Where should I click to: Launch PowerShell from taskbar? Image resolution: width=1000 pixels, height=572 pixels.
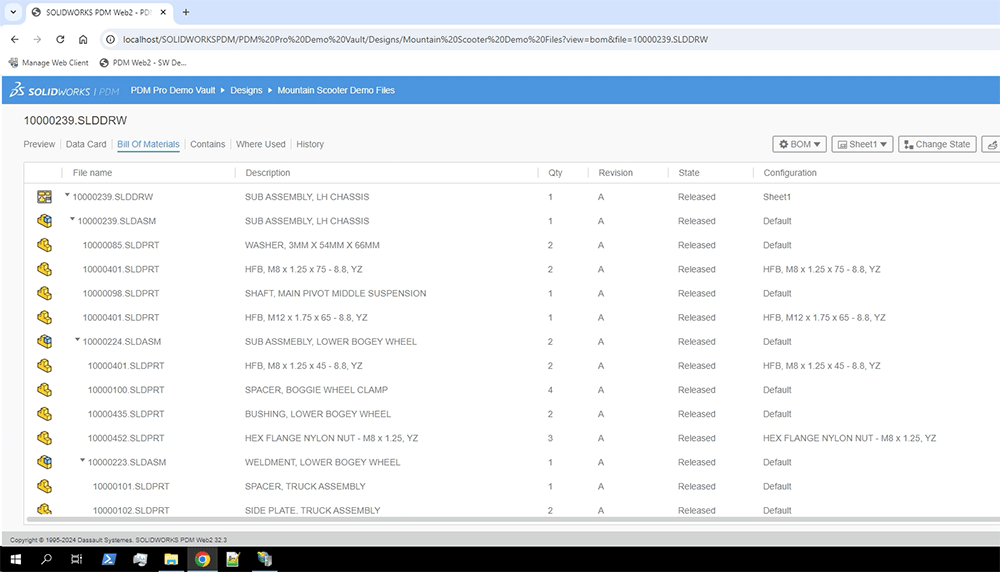pyautogui.click(x=108, y=559)
